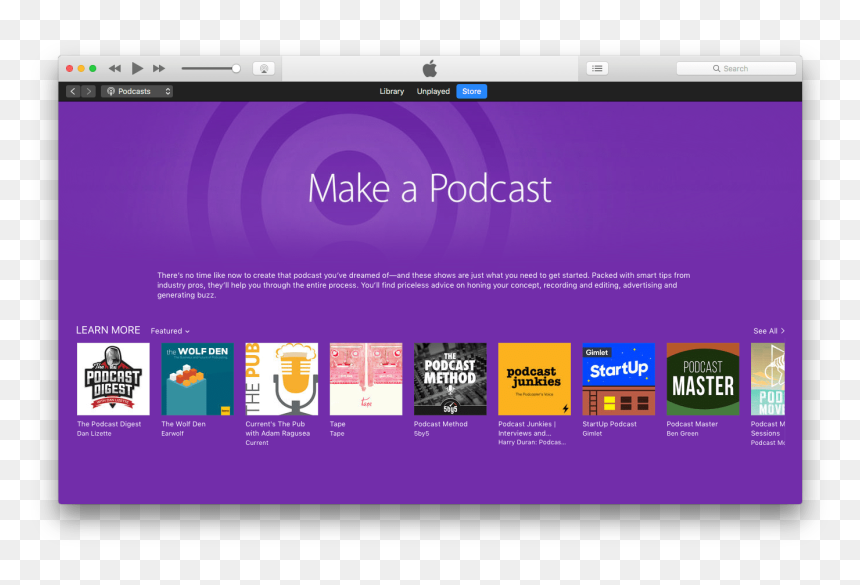The image size is (860, 585).
Task: Start playback with the play button
Action: 137,69
